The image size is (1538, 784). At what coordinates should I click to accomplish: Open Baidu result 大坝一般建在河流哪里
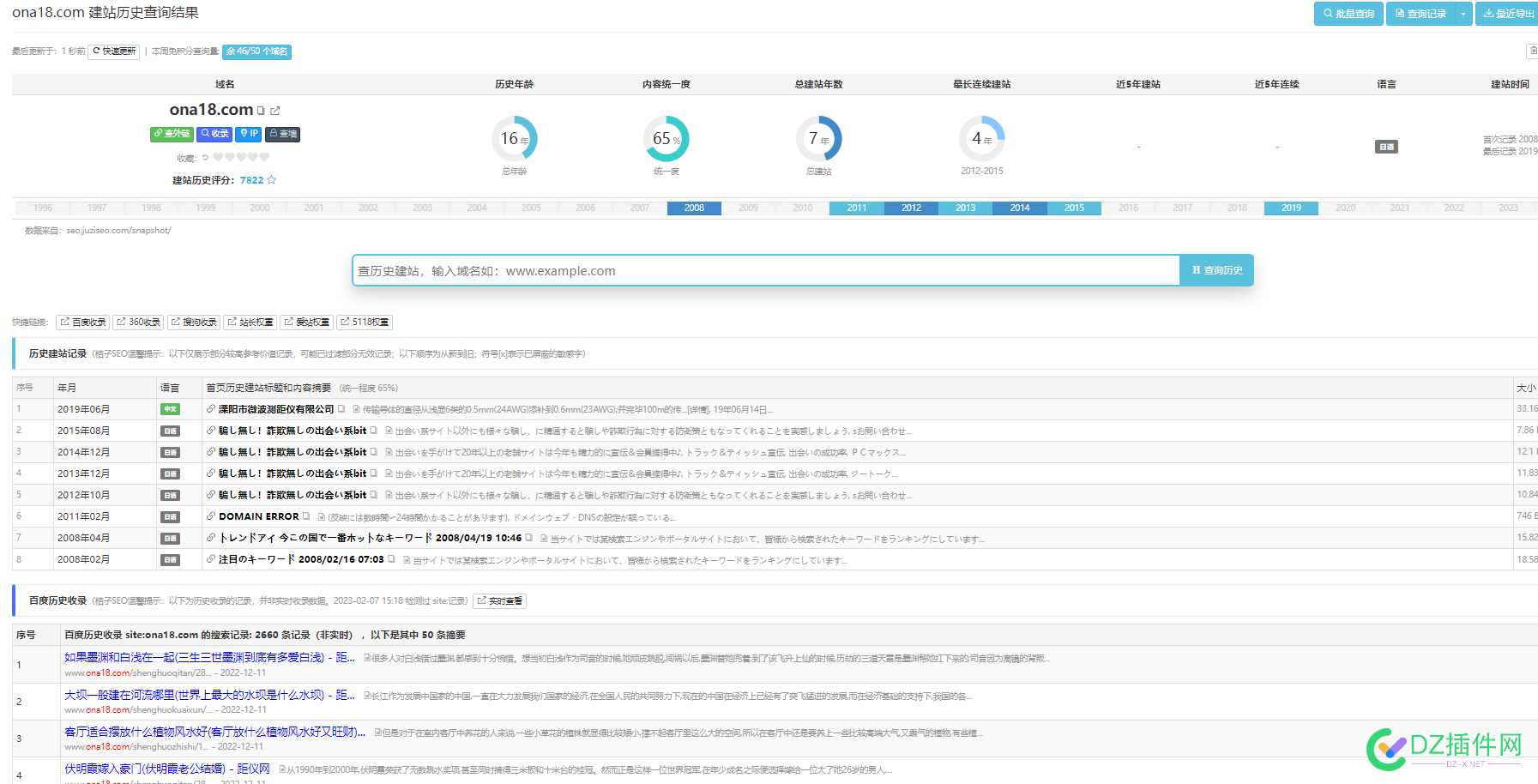coord(209,695)
